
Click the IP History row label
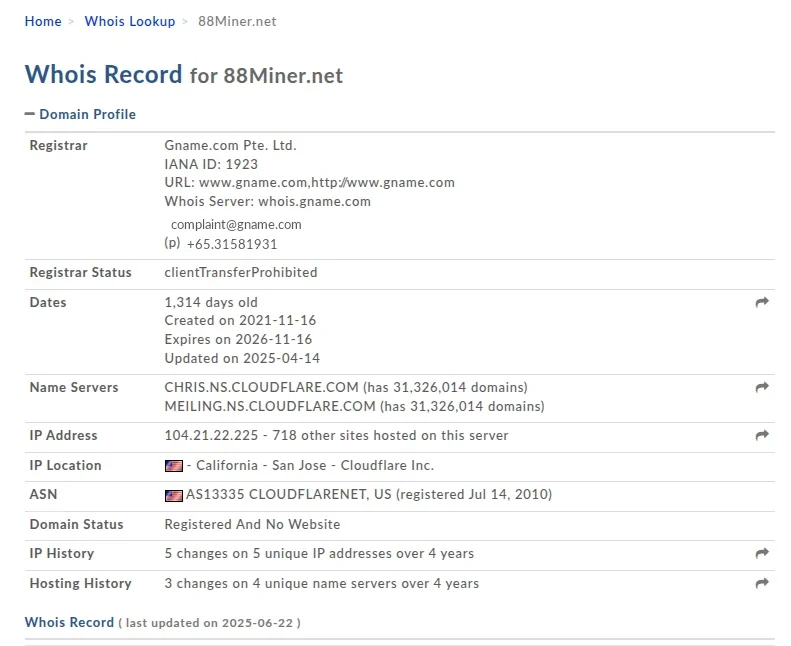tap(62, 554)
